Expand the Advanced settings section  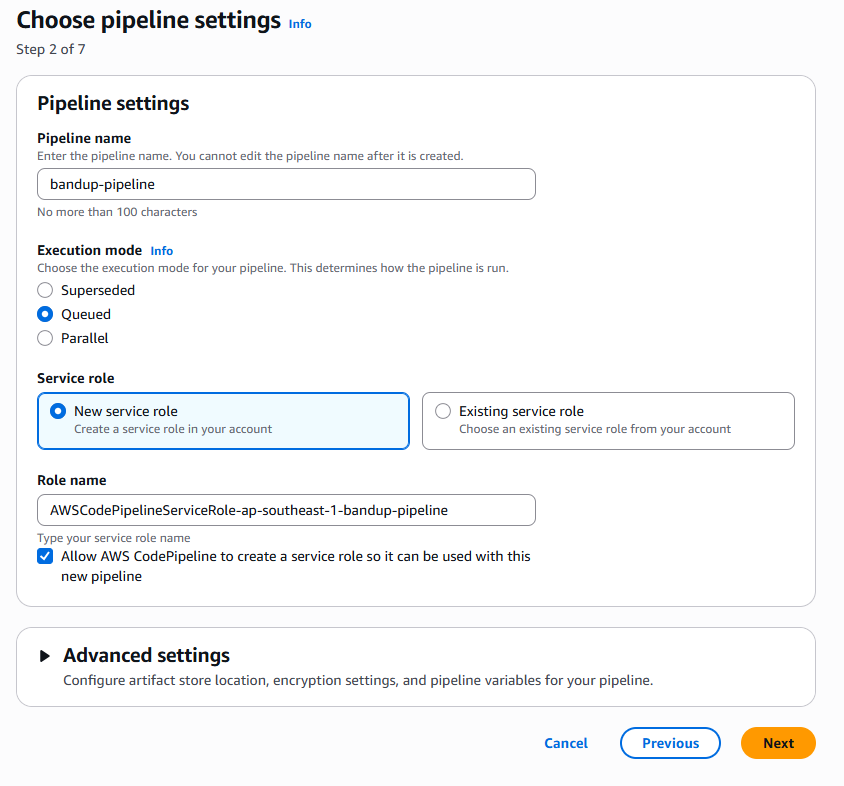(147, 655)
